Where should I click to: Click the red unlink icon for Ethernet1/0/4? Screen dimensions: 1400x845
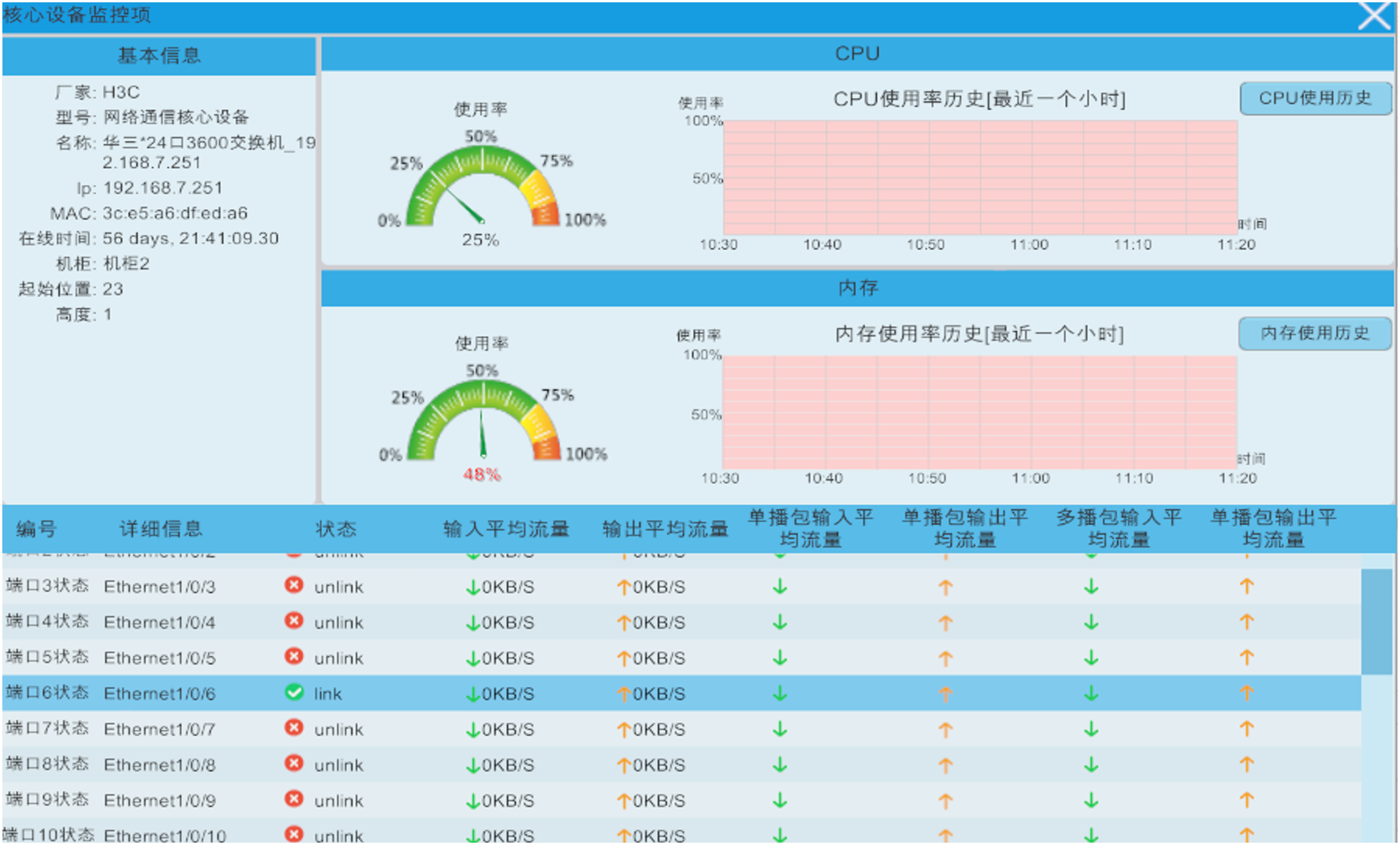pos(294,620)
